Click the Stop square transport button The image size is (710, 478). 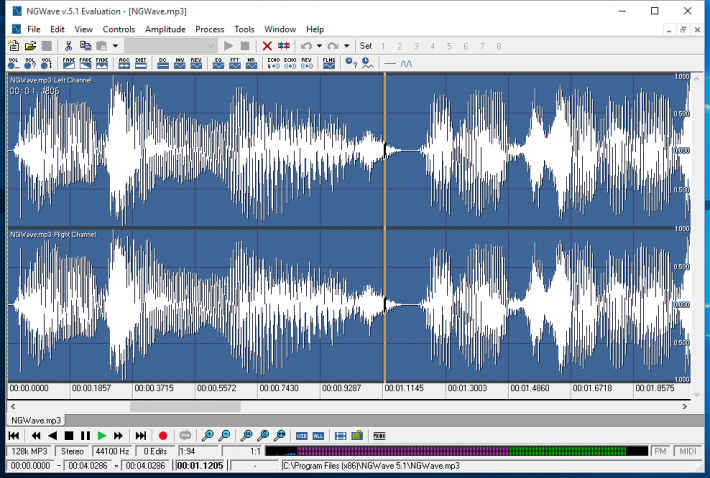[x=69, y=436]
